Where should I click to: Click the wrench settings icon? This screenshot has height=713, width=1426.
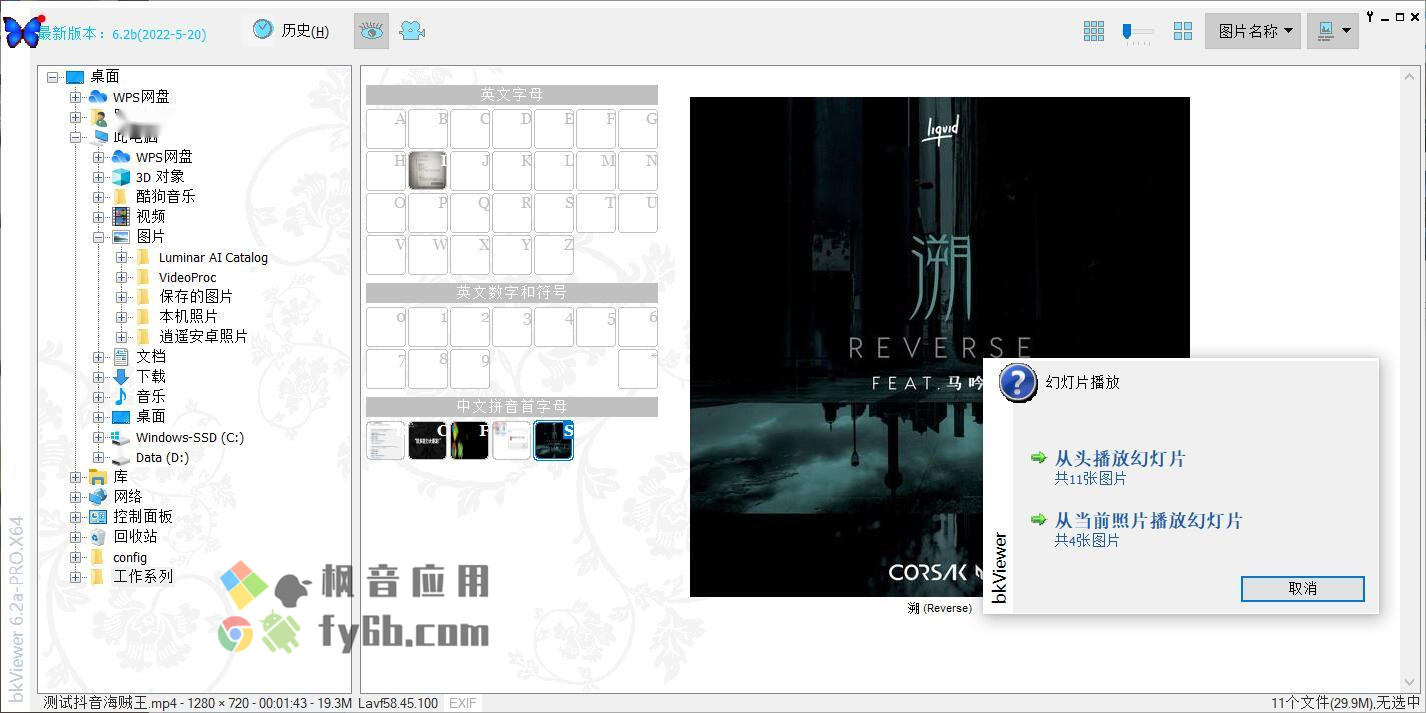1370,16
